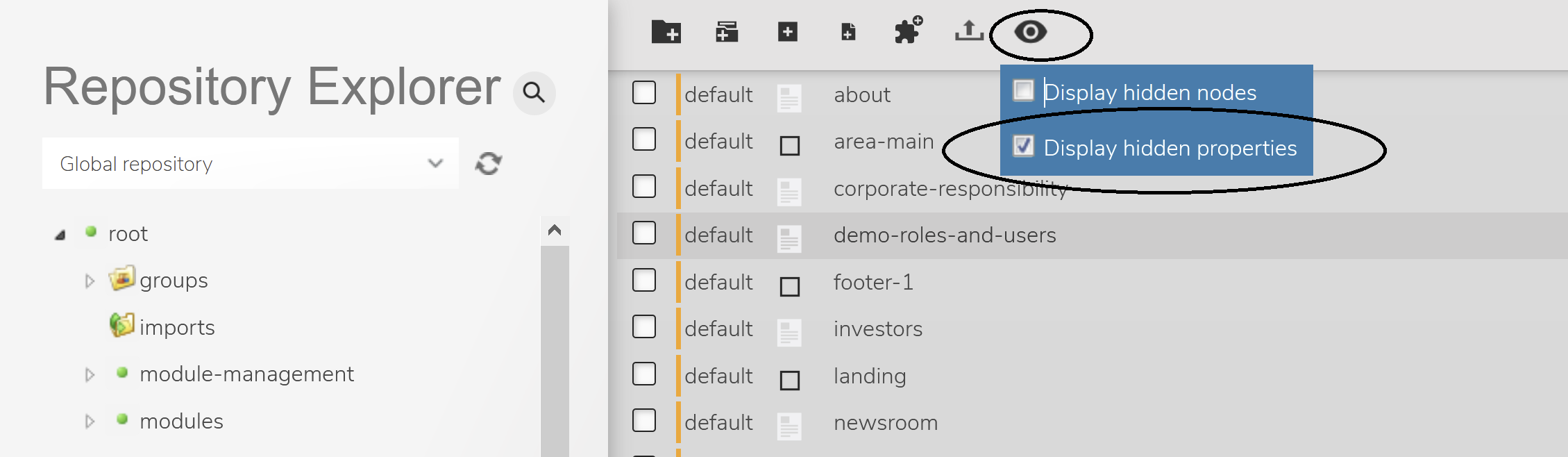This screenshot has width=1568, height=457.
Task: Click the add node plus icon
Action: pyautogui.click(x=787, y=32)
